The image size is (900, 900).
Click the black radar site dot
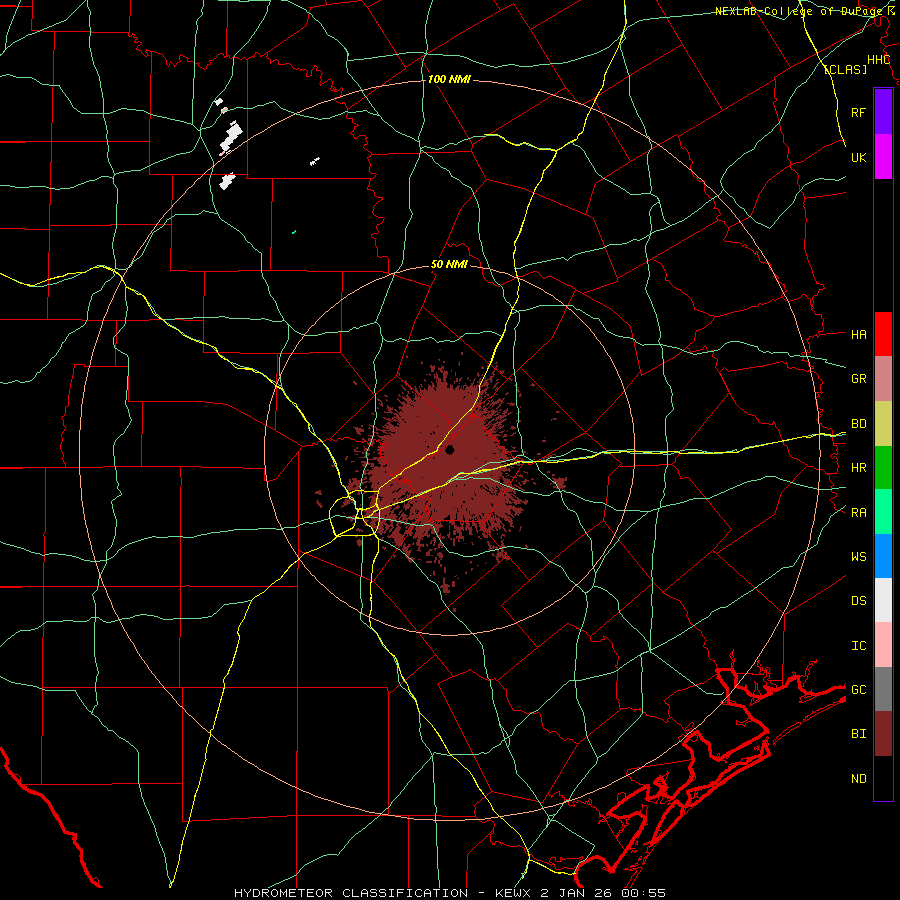[x=450, y=450]
